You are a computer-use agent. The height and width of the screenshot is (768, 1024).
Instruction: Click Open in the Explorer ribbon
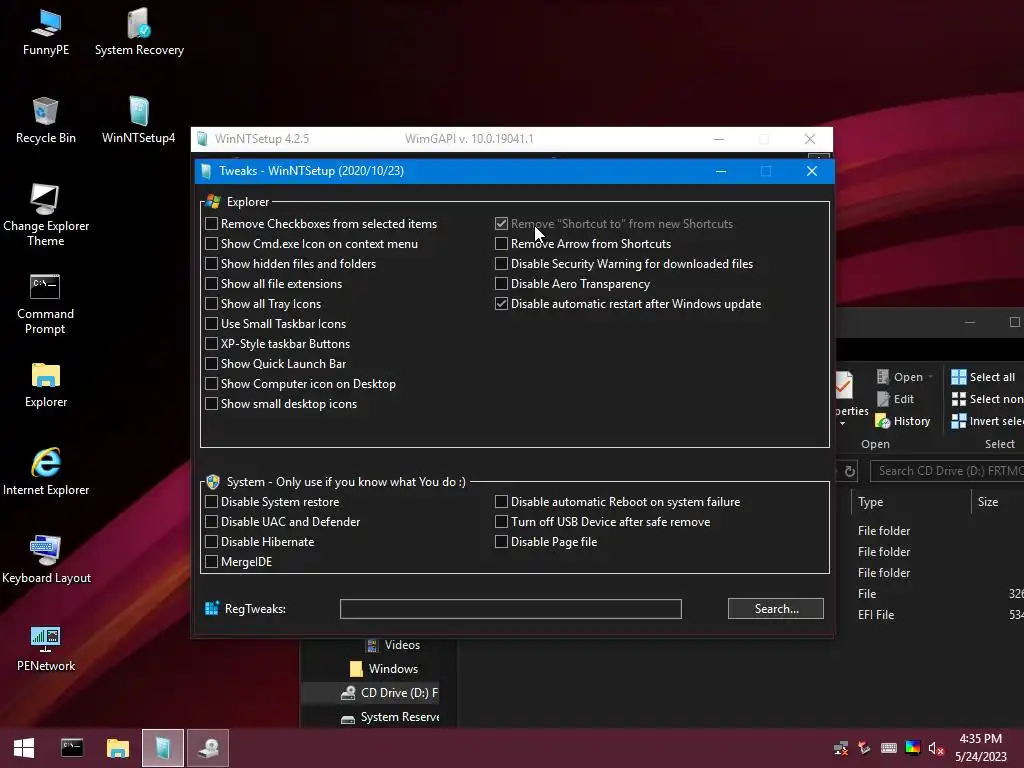[x=904, y=377]
